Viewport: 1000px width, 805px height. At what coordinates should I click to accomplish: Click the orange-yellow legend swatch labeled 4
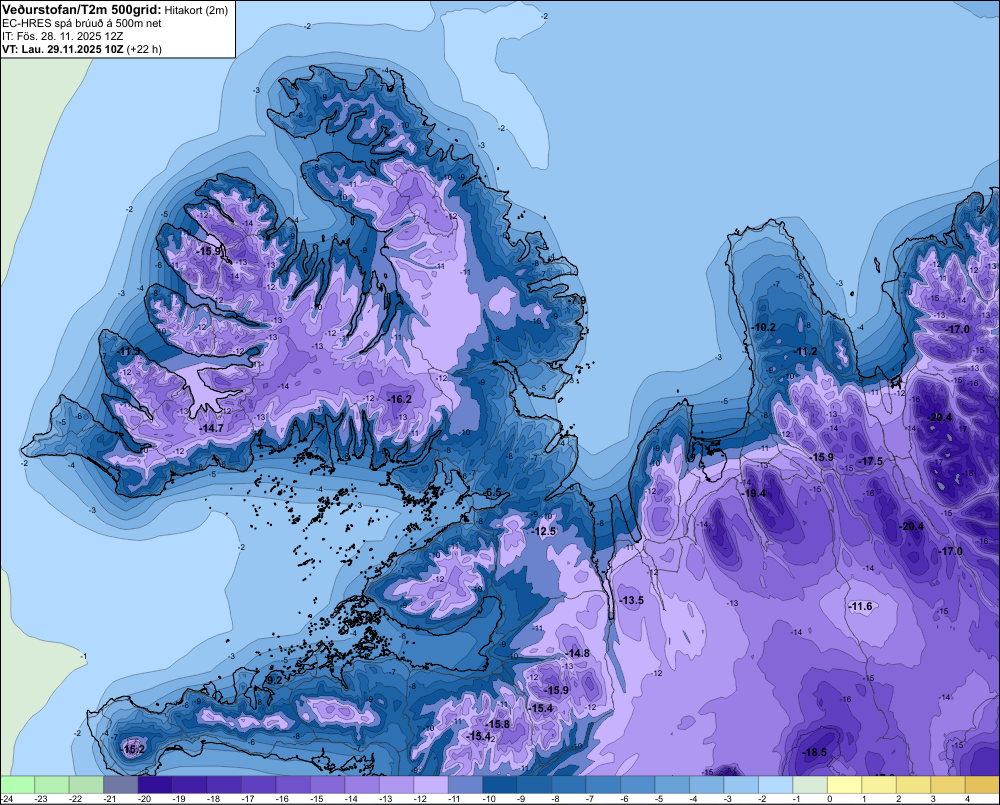(982, 784)
